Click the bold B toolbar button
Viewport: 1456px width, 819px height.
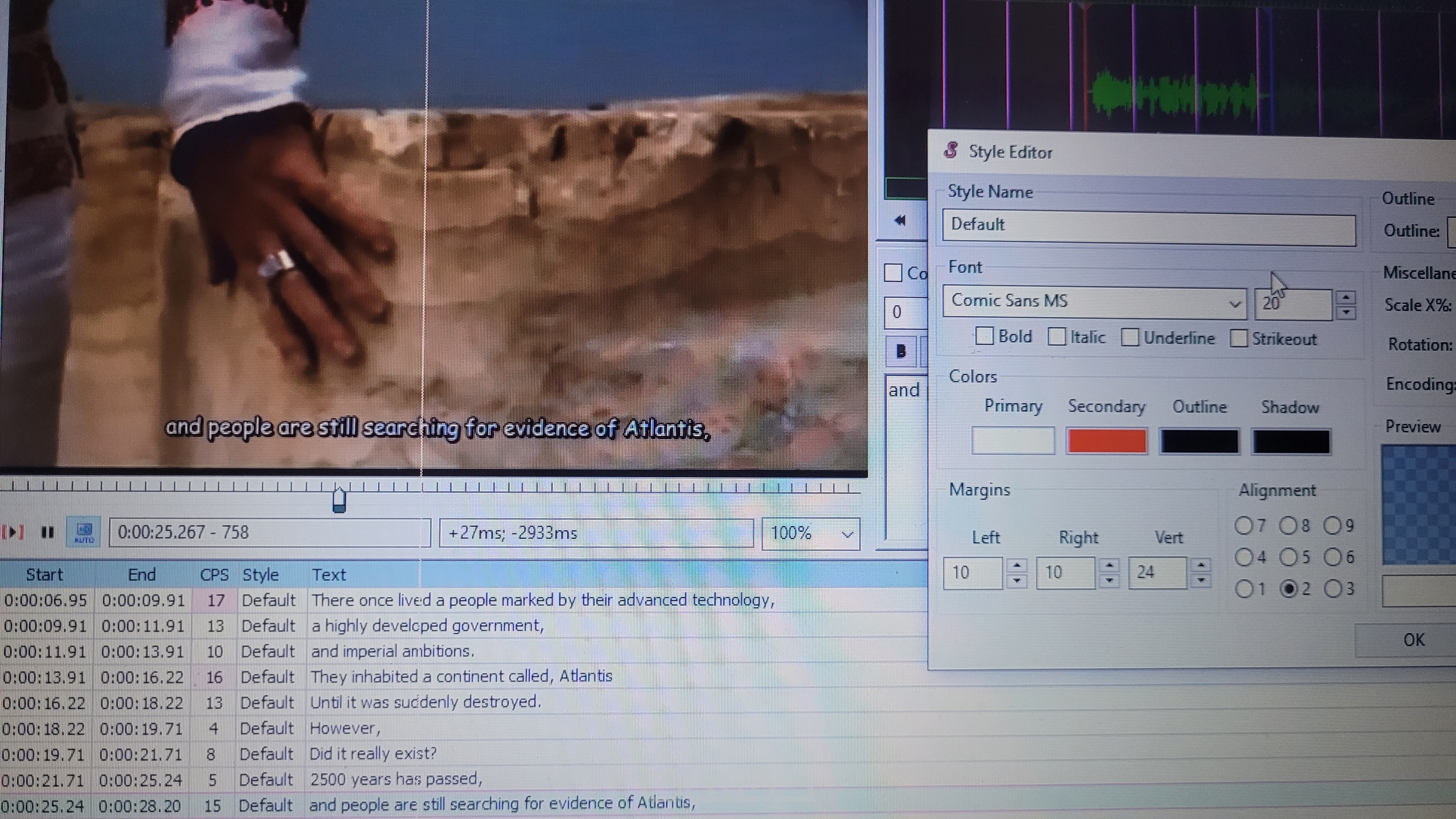[x=901, y=352]
